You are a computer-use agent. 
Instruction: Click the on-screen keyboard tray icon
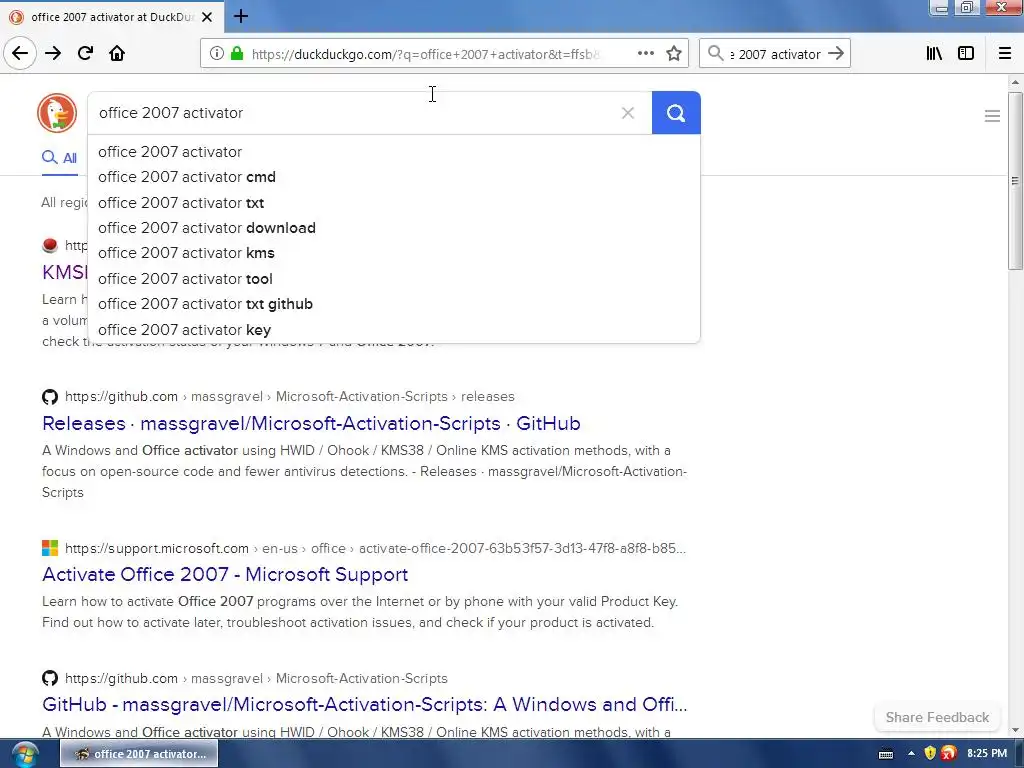tap(886, 754)
